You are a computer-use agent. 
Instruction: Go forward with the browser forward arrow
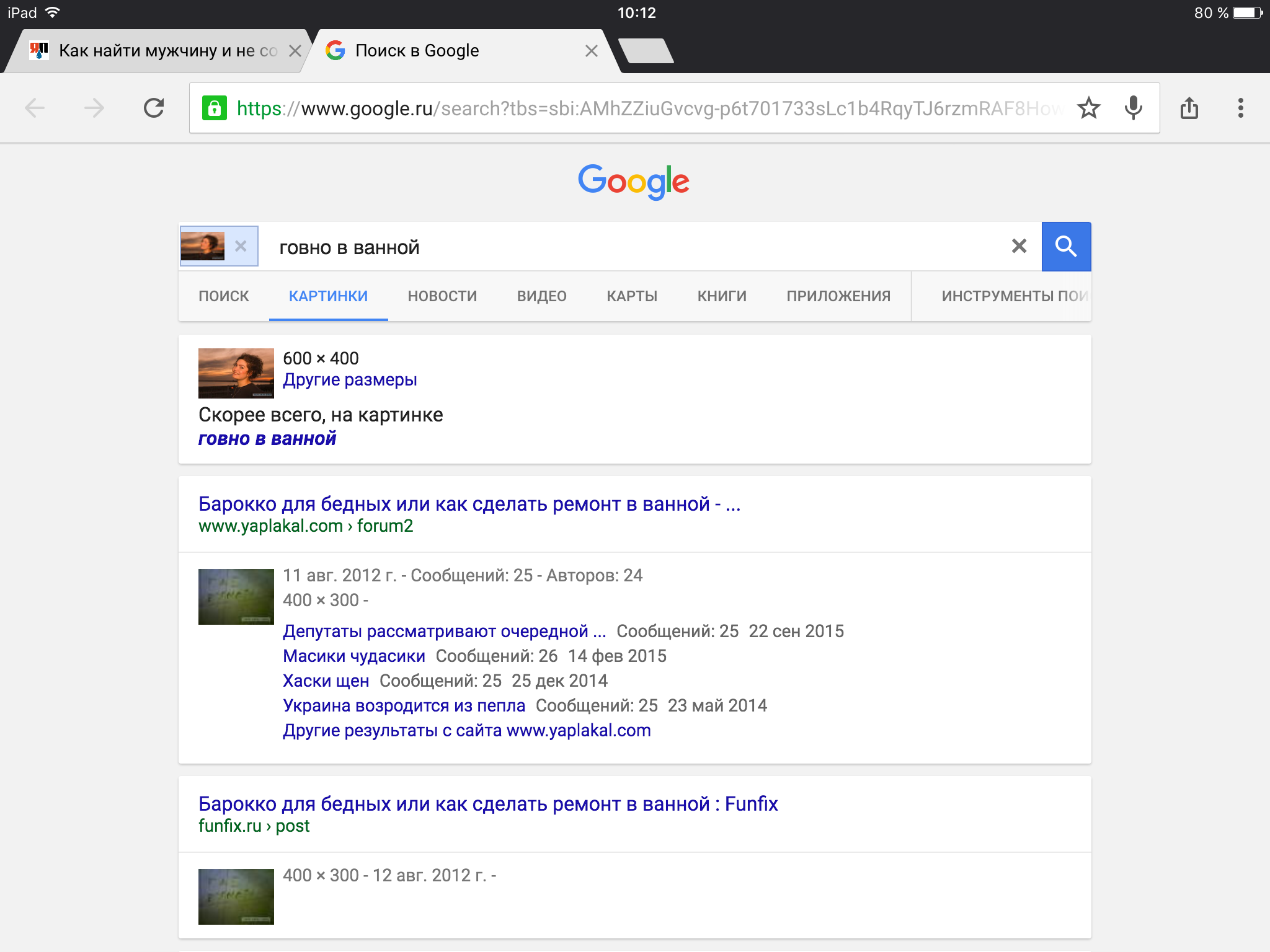[94, 108]
